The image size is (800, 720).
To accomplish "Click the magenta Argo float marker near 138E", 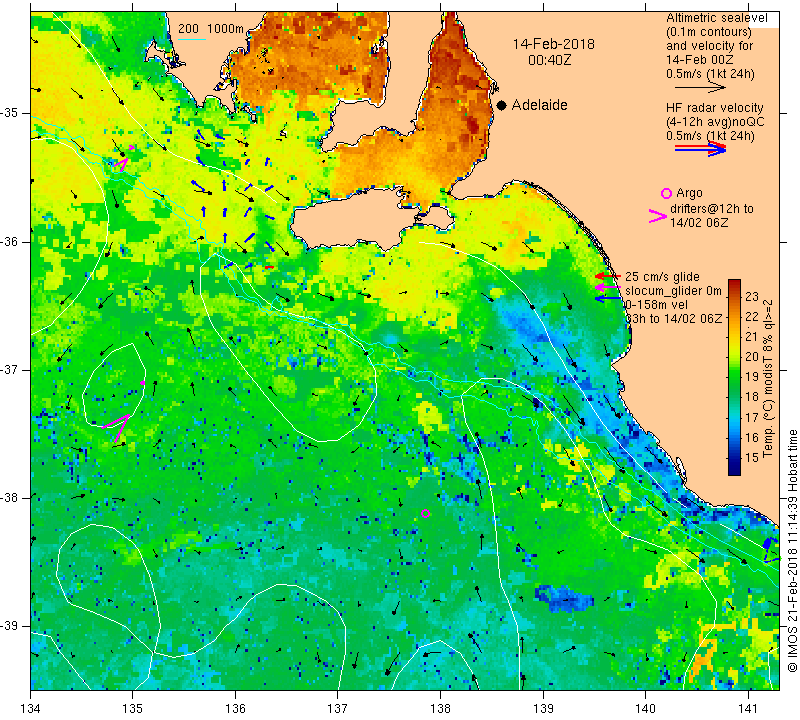I will click(426, 513).
